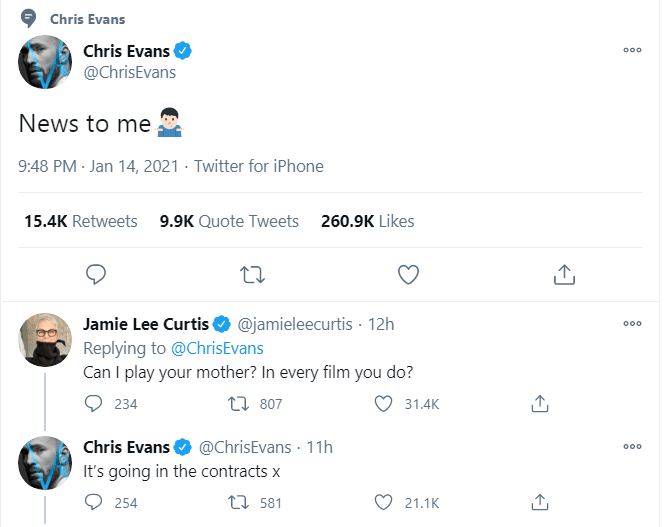View the 15.4K Retweets list
The image size is (668, 527).
click(80, 221)
